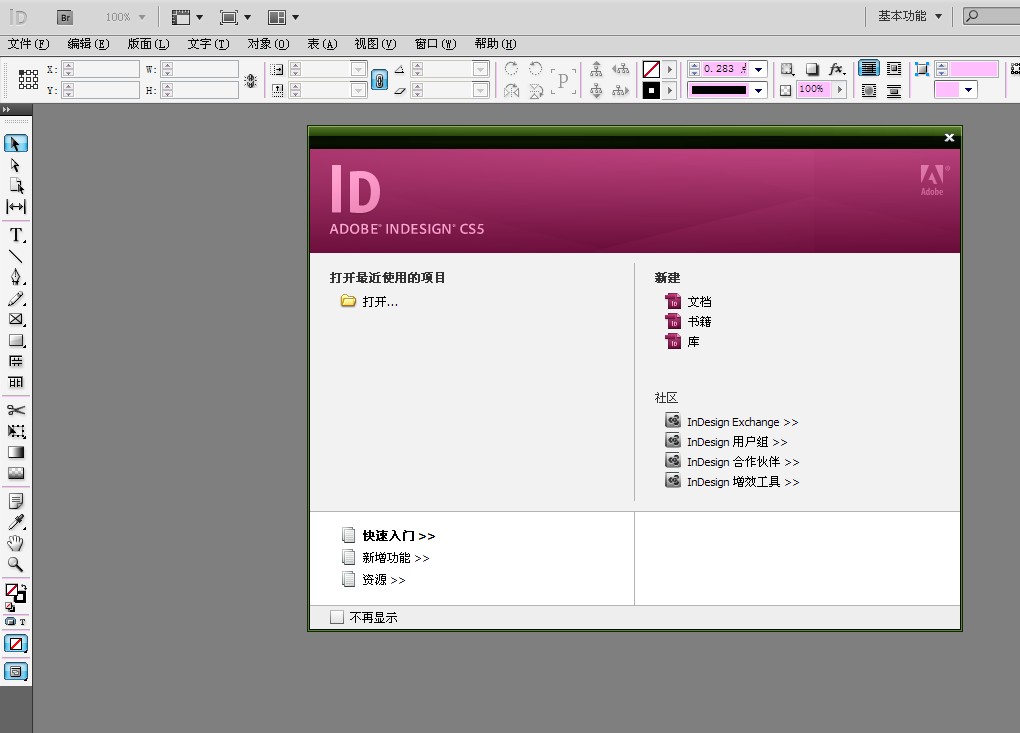The height and width of the screenshot is (733, 1020).
Task: Select the Pen tool
Action: (16, 277)
